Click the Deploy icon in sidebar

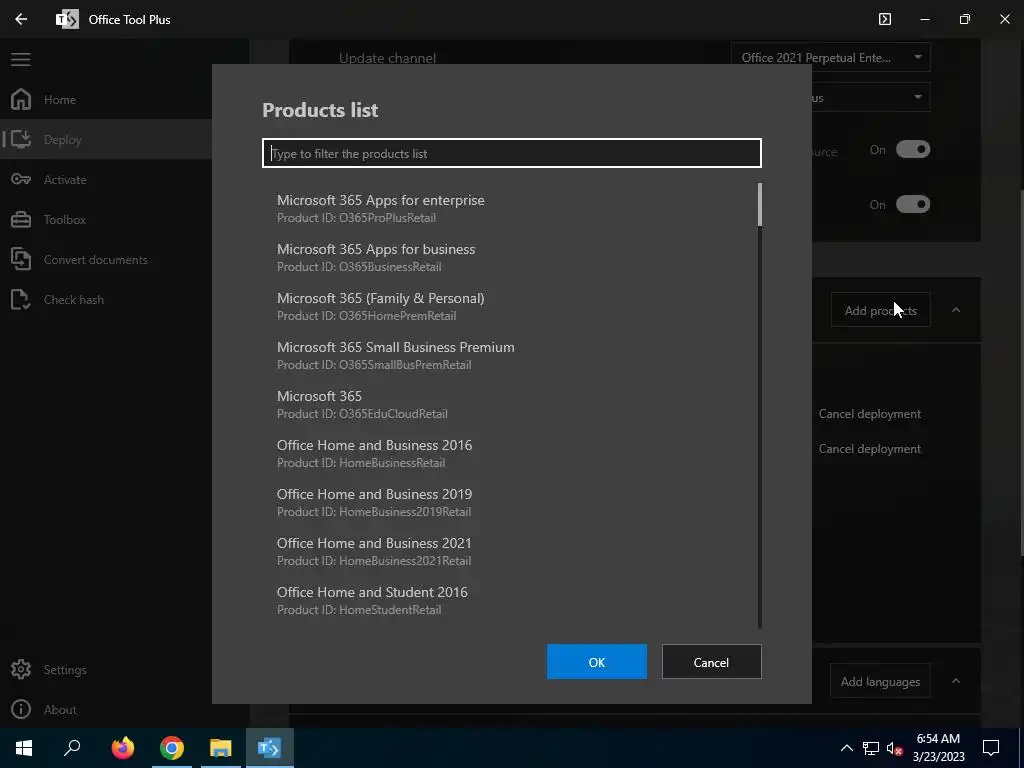click(21, 139)
